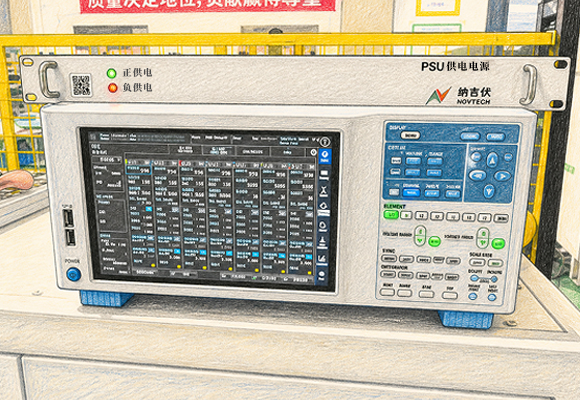Tap the white button under the DISPLAY label
Image resolution: width=580 pixels, height=400 pixels.
pos(410,135)
